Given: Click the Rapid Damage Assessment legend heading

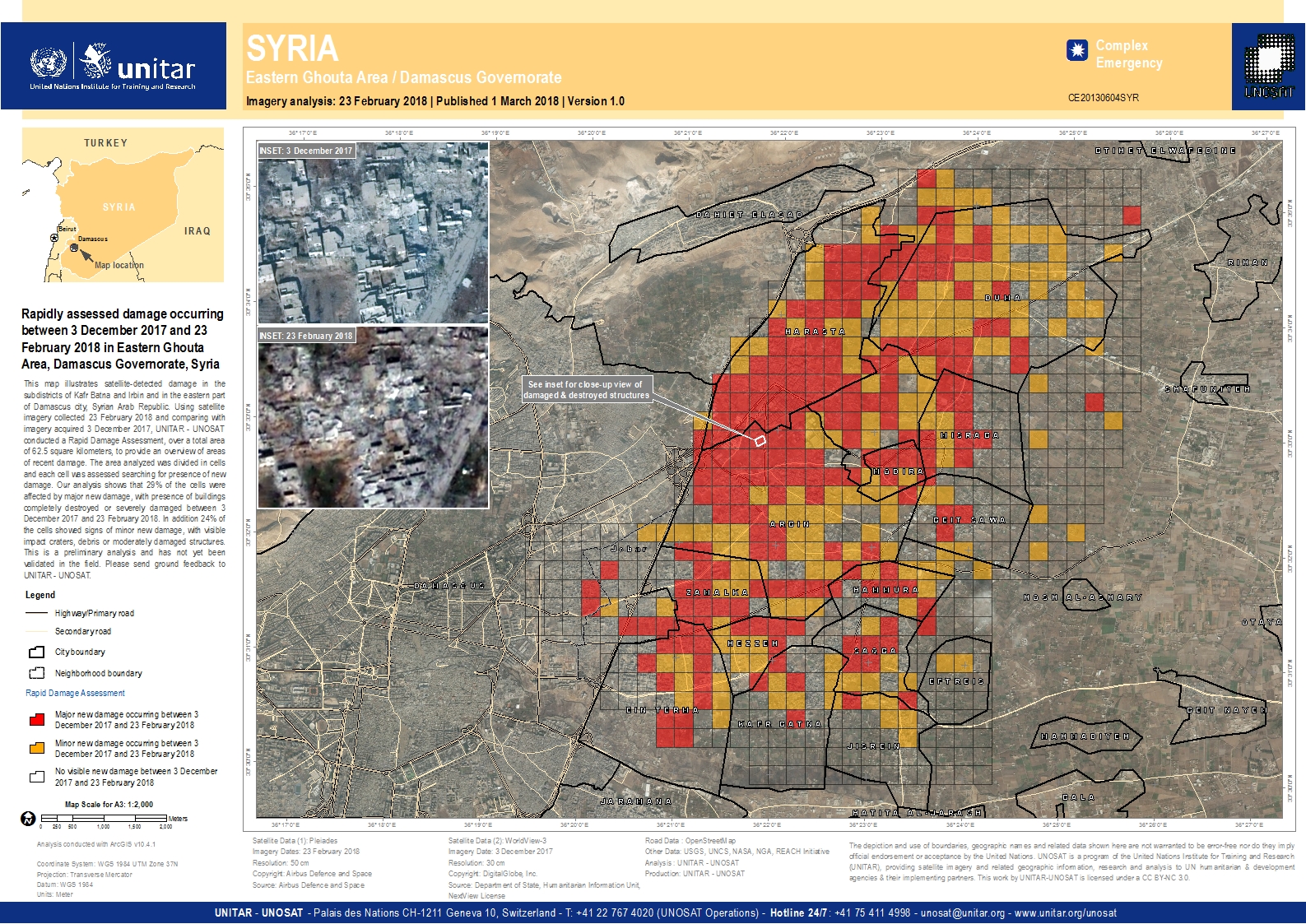Looking at the screenshot, I should coord(75,693).
